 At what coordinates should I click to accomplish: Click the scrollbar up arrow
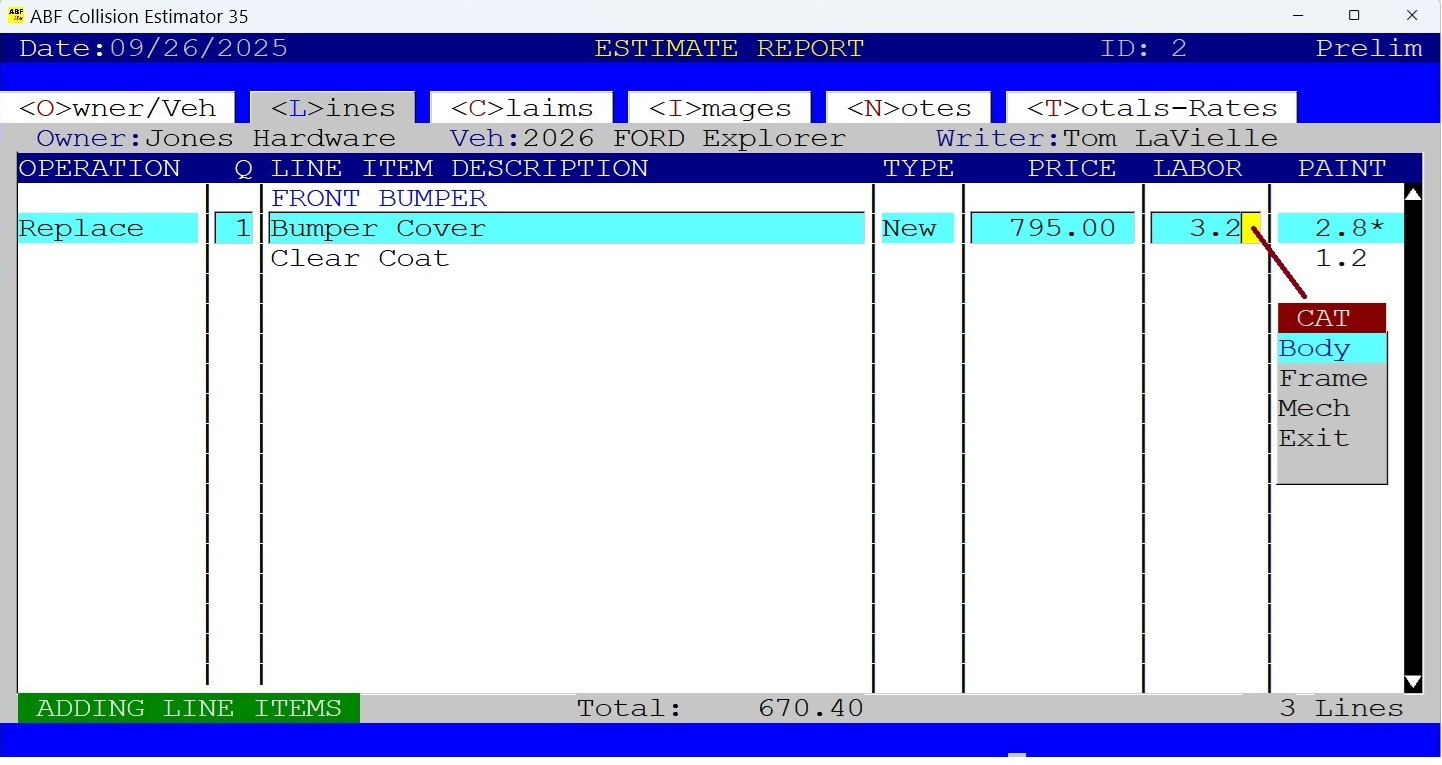coord(1413,193)
